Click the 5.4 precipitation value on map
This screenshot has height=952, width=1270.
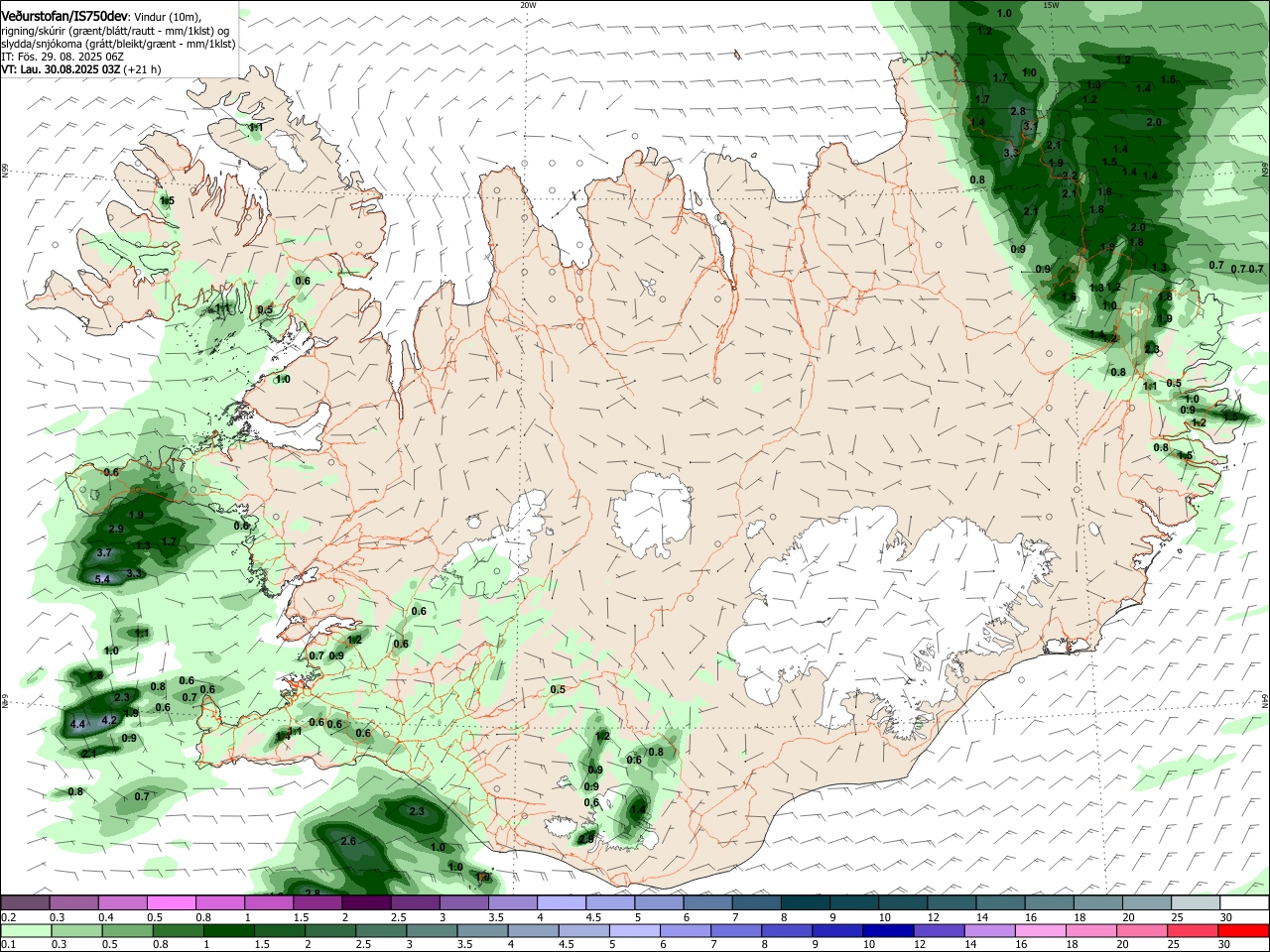point(101,579)
